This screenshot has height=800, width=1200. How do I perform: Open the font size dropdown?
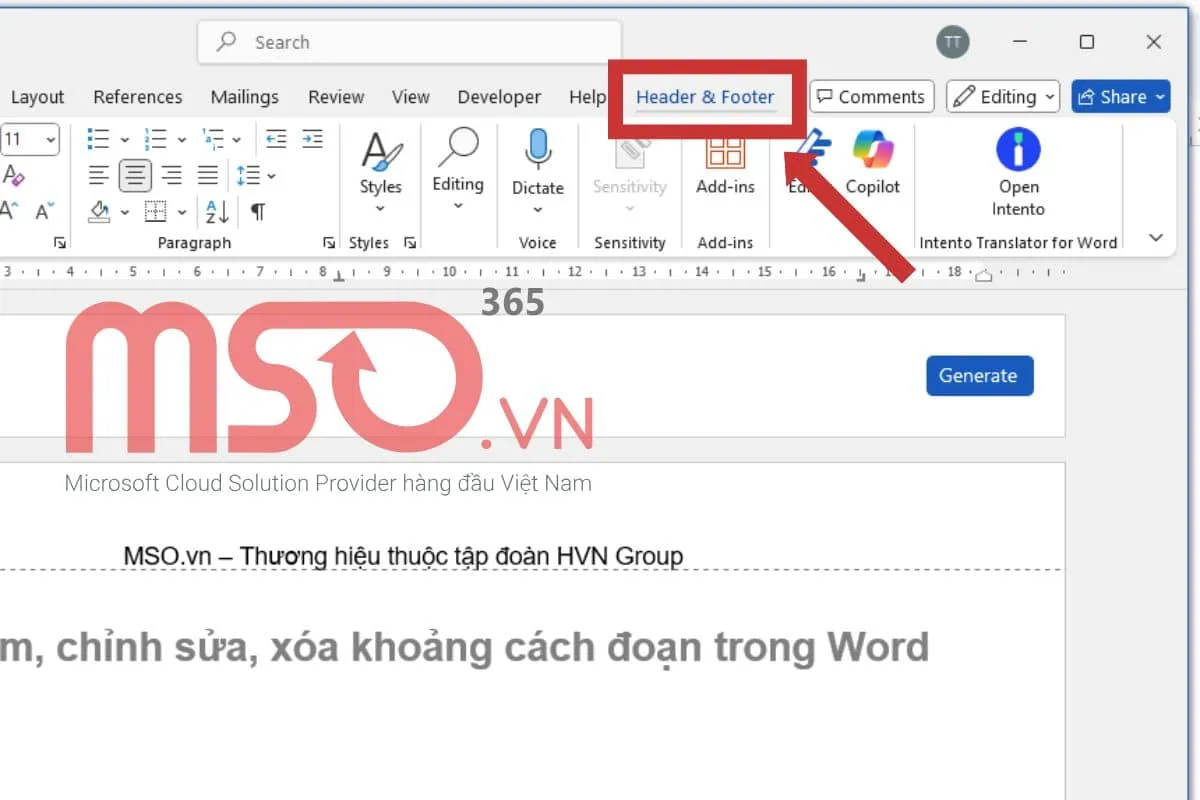pyautogui.click(x=50, y=139)
